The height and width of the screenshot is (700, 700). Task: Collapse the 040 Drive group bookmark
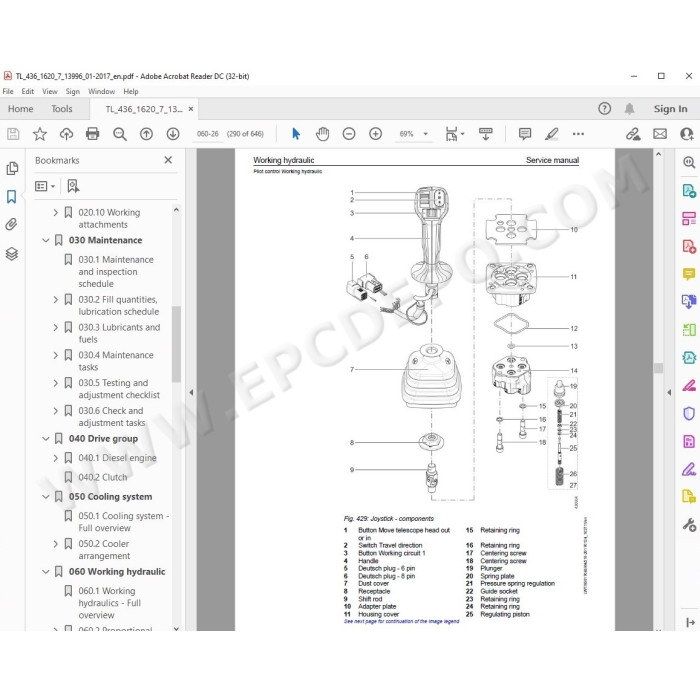[46, 439]
